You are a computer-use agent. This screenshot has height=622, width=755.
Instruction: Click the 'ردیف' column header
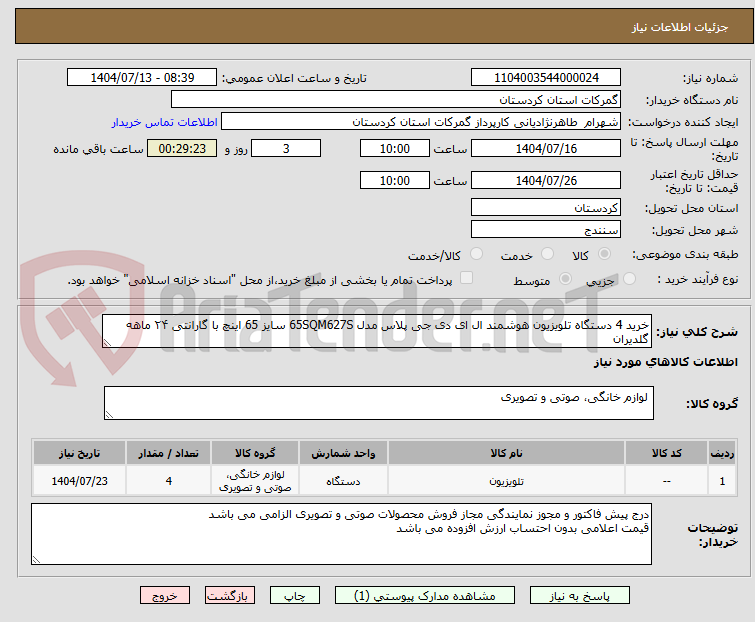[x=722, y=453]
